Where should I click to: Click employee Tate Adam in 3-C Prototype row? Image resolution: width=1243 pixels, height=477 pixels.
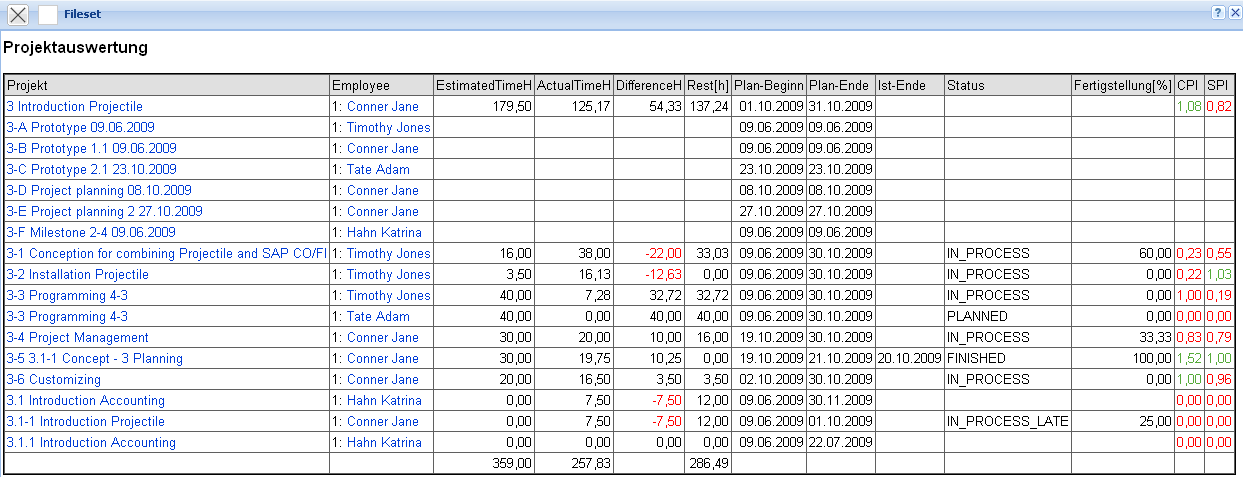point(370,169)
